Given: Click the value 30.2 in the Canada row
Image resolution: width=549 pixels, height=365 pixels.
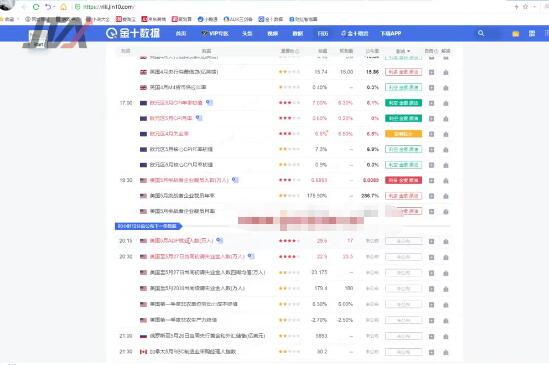Looking at the screenshot, I should pos(322,352).
